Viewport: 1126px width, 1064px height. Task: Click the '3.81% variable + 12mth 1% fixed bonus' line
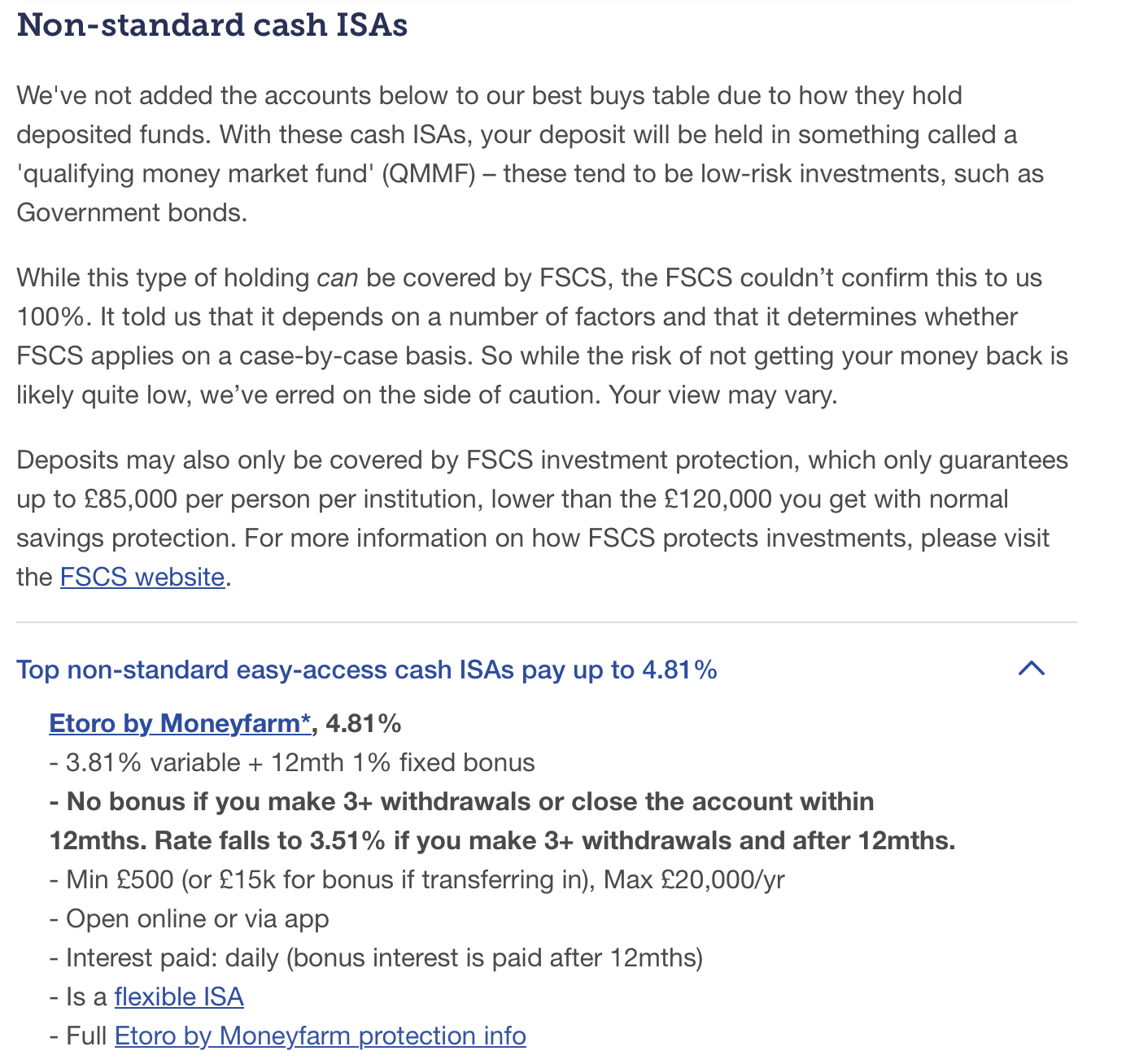click(292, 762)
